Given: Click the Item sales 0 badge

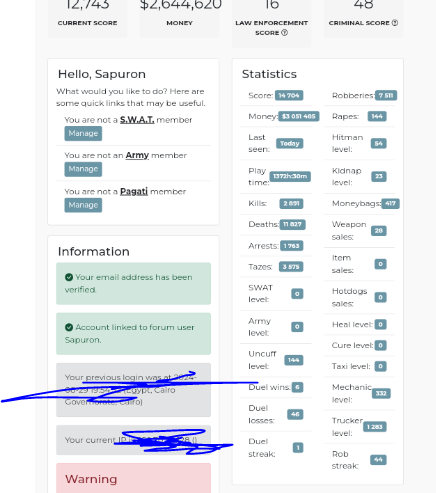Looking at the screenshot, I should click(x=381, y=264).
